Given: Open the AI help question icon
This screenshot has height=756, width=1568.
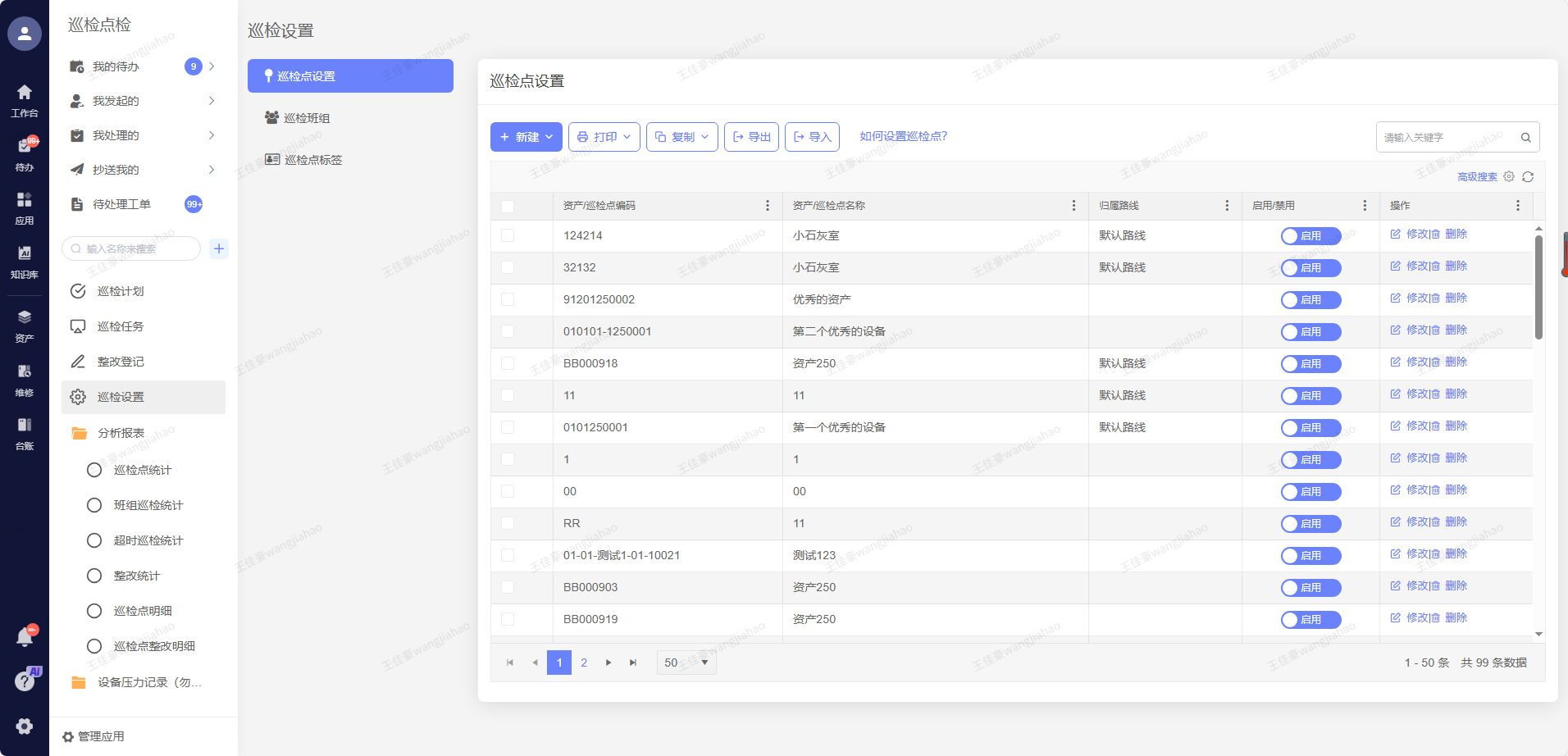Looking at the screenshot, I should [25, 681].
